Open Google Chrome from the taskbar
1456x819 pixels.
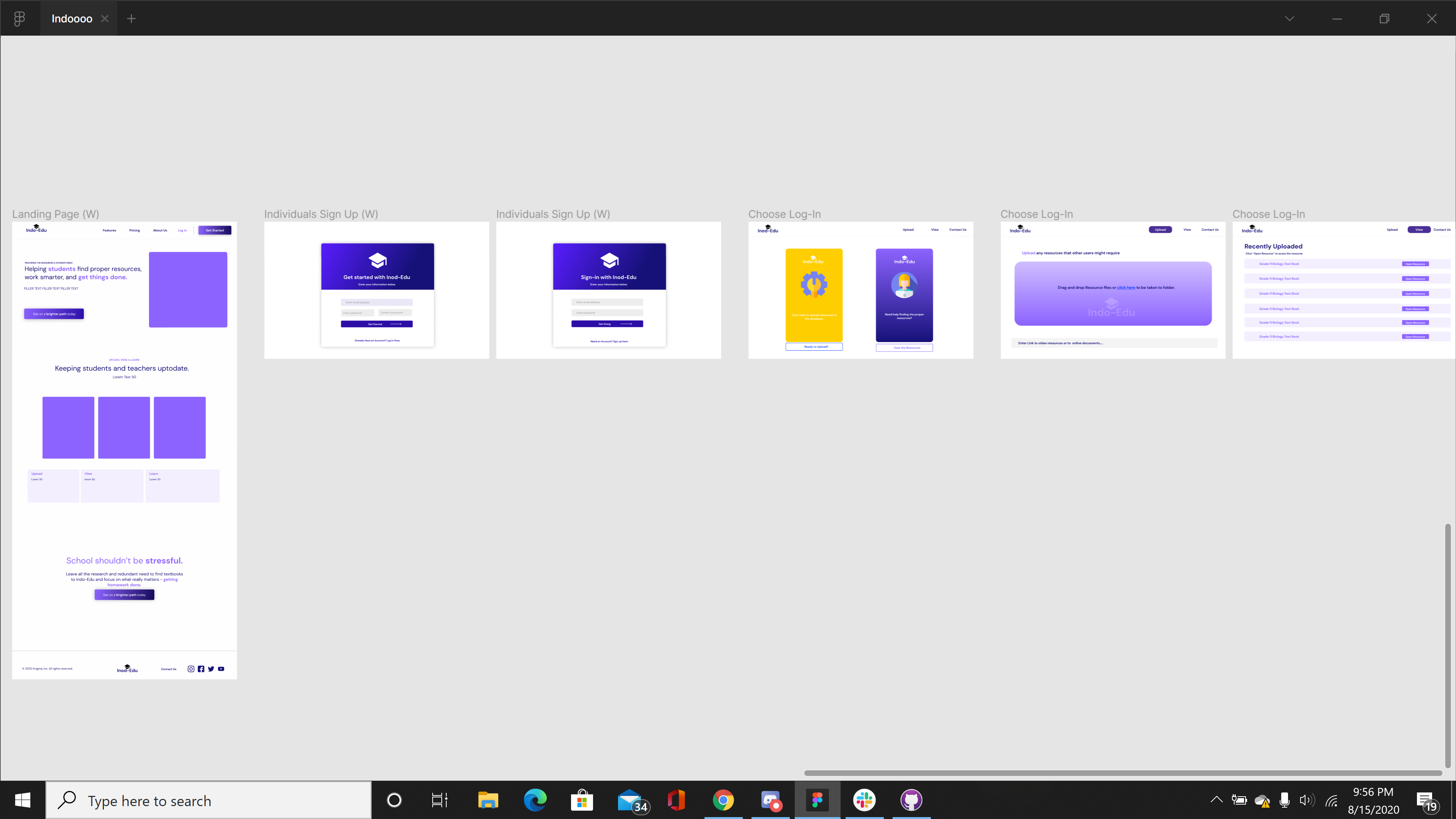[723, 800]
